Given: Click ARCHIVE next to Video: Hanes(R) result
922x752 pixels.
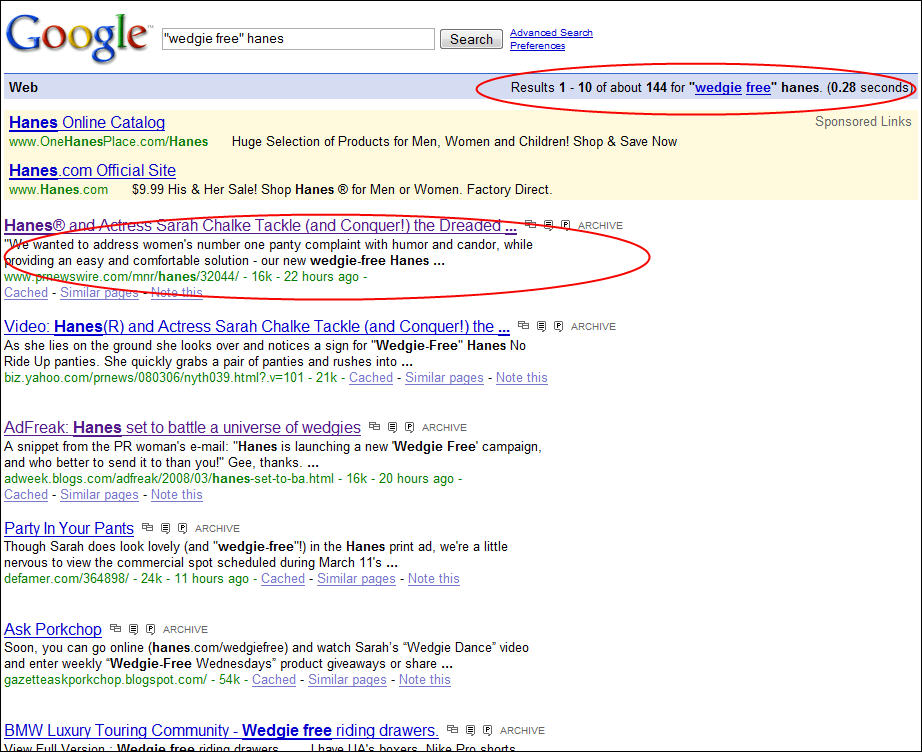Looking at the screenshot, I should [x=593, y=326].
